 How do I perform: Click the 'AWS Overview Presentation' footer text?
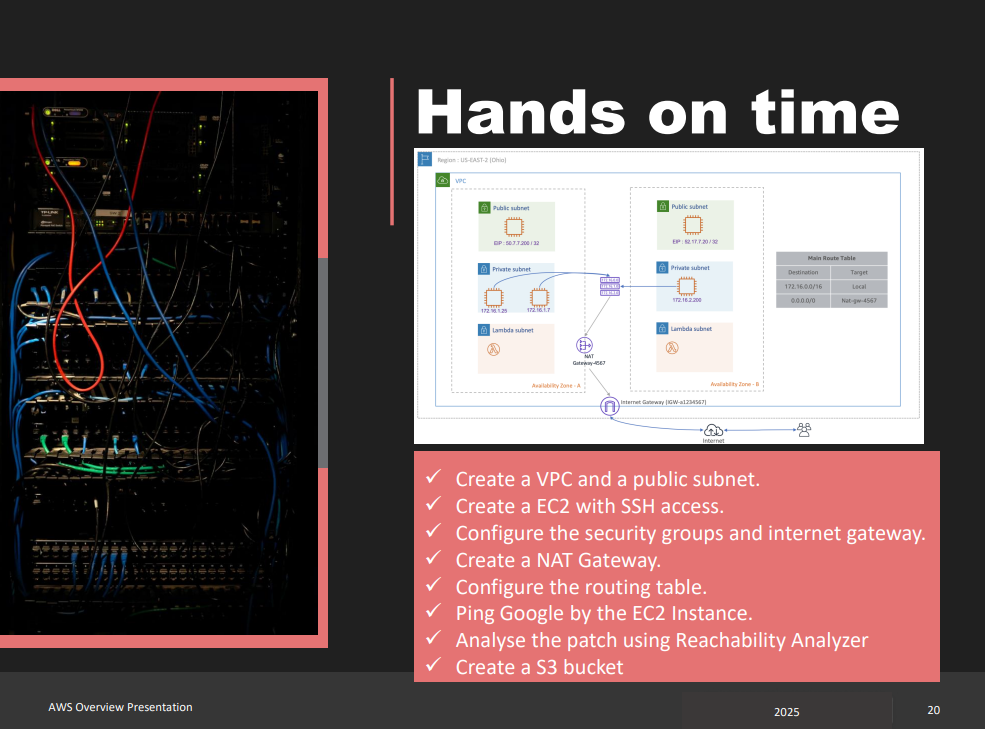[x=121, y=707]
